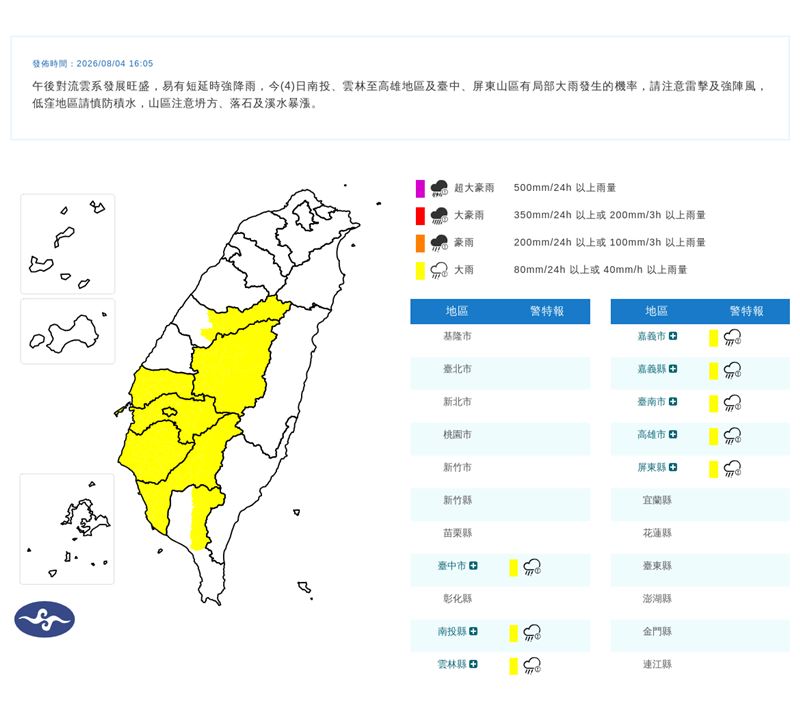Viewport: 800px width, 711px height.
Task: Open the 高雄市 region link
Action: (x=652, y=435)
